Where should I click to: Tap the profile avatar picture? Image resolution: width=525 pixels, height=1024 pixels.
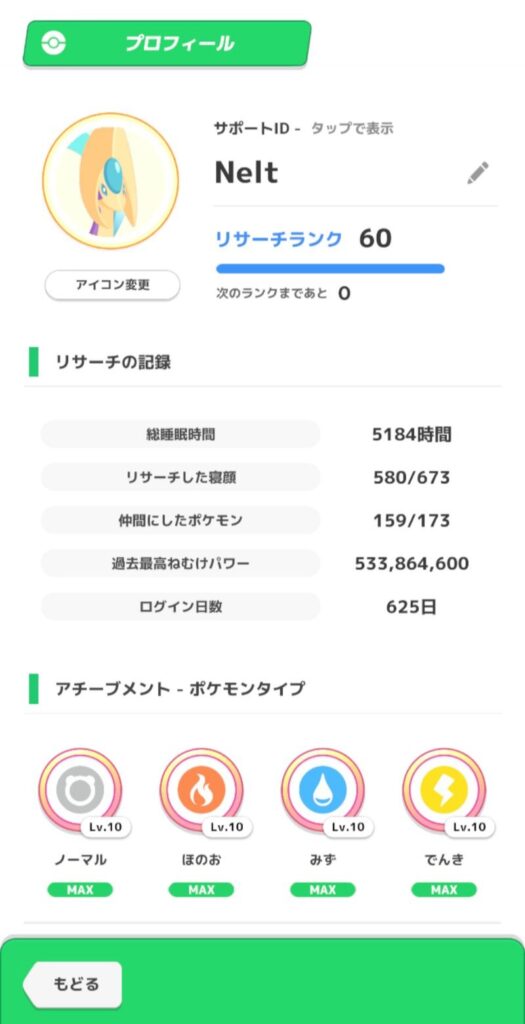(110, 181)
